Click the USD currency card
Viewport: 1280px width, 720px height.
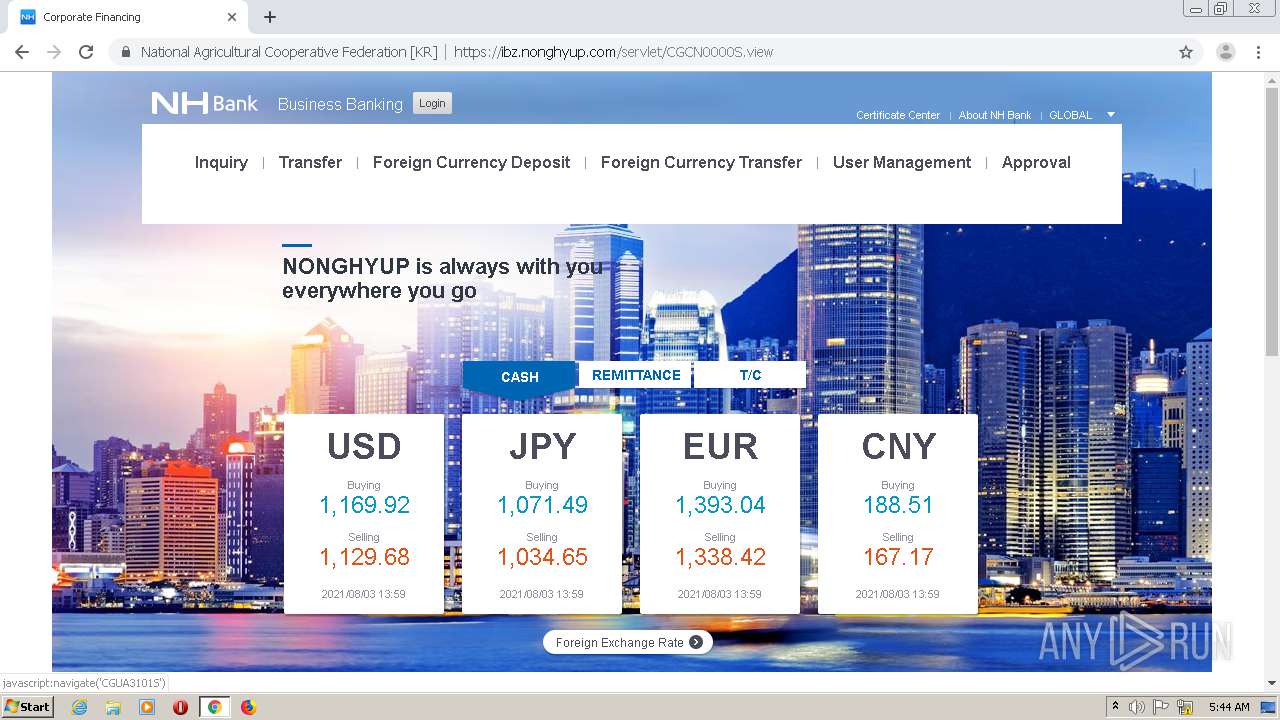364,514
